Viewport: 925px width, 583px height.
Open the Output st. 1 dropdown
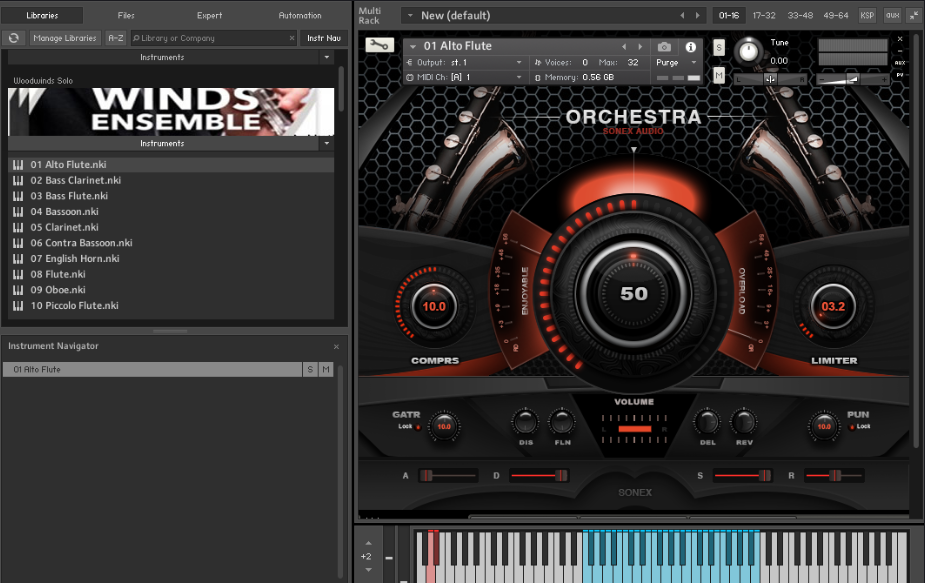464,62
